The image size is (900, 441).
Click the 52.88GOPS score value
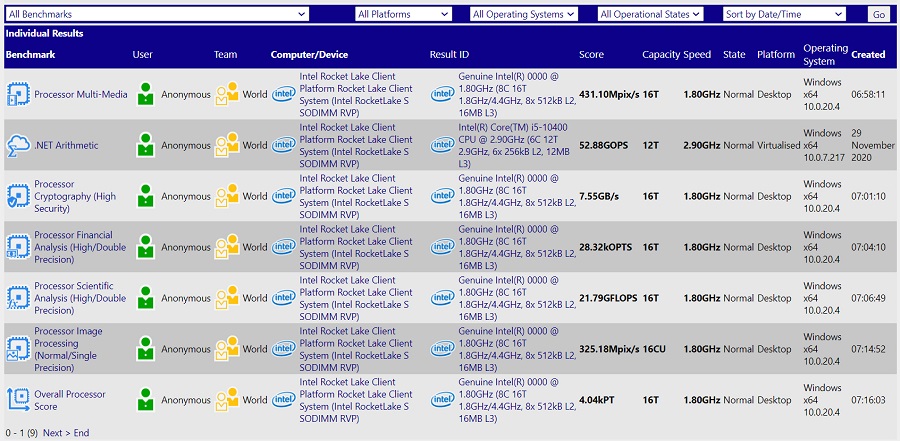coord(603,145)
